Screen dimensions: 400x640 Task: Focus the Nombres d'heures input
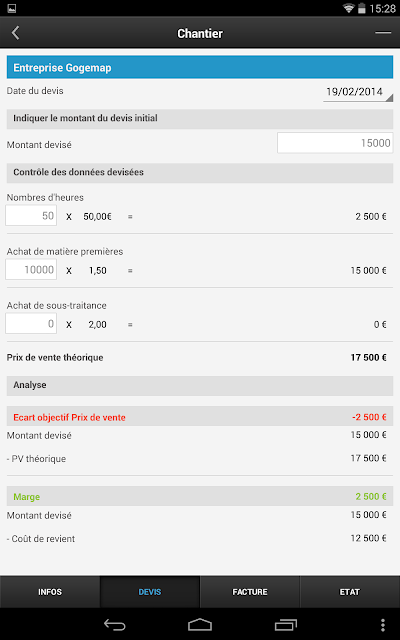point(31,216)
